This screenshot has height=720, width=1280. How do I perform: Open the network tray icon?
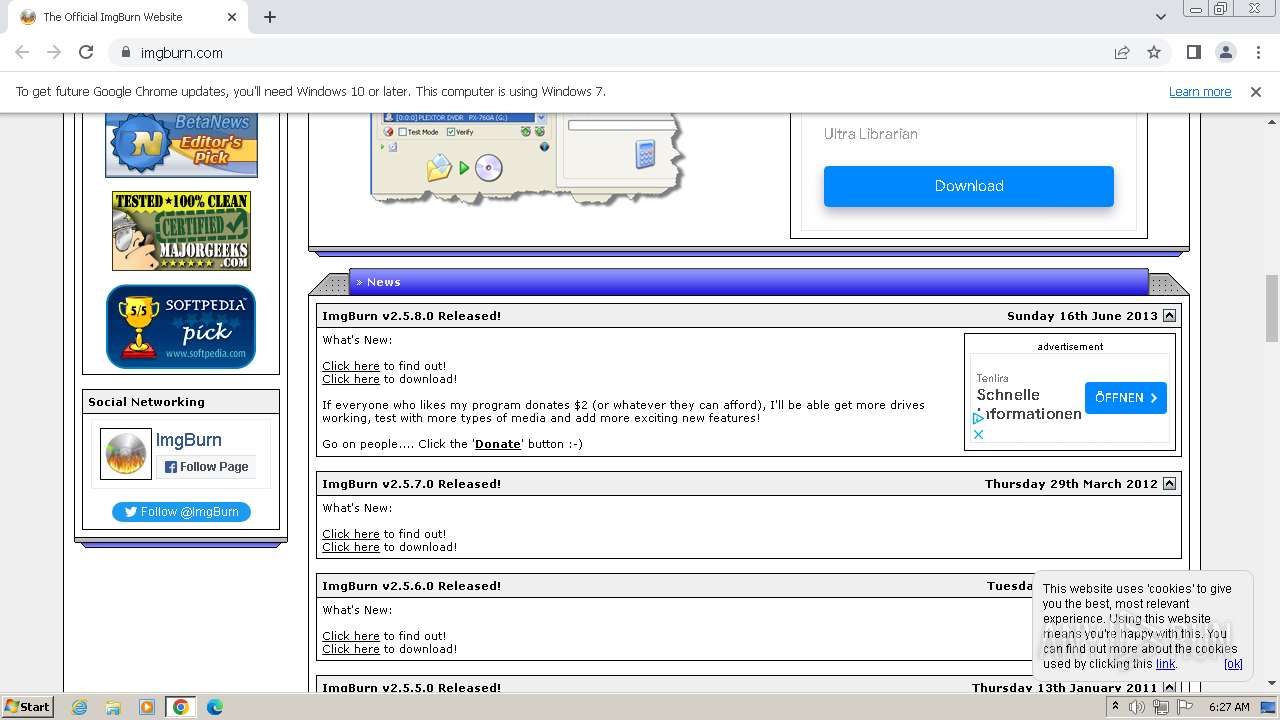click(1161, 707)
